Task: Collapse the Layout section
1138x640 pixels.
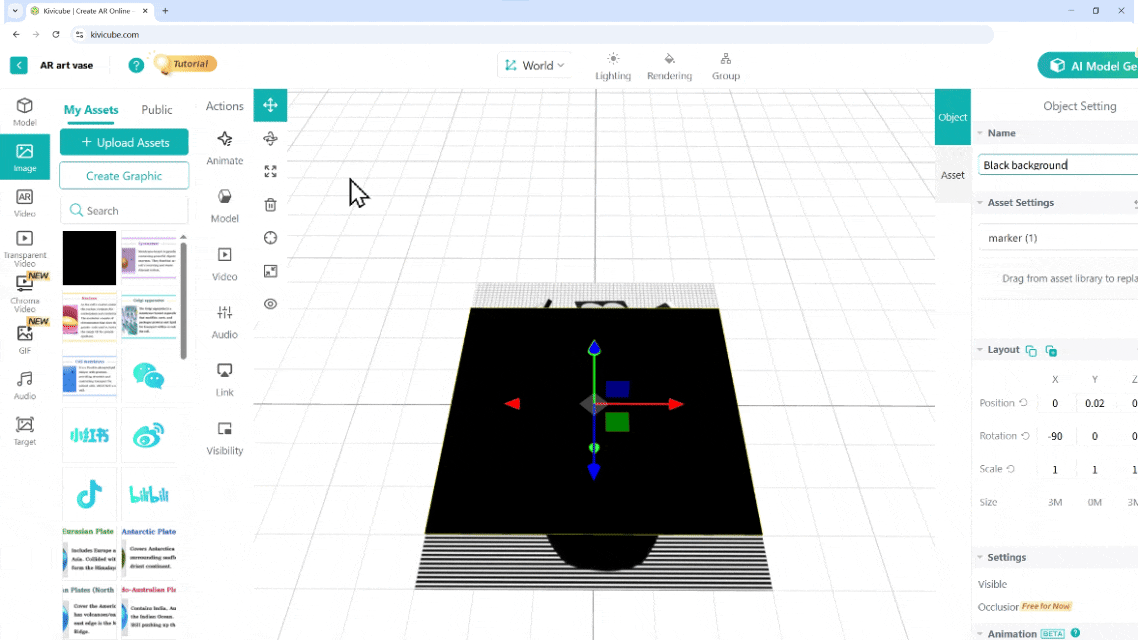Action: pos(980,350)
